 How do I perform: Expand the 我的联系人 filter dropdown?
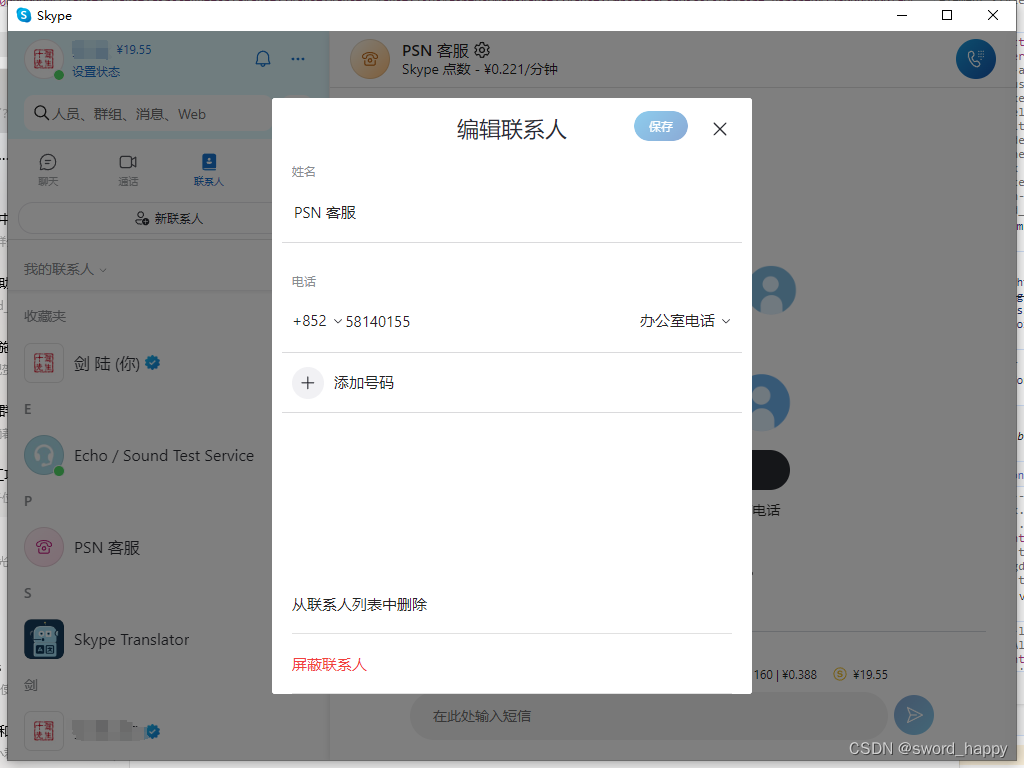[x=65, y=269]
